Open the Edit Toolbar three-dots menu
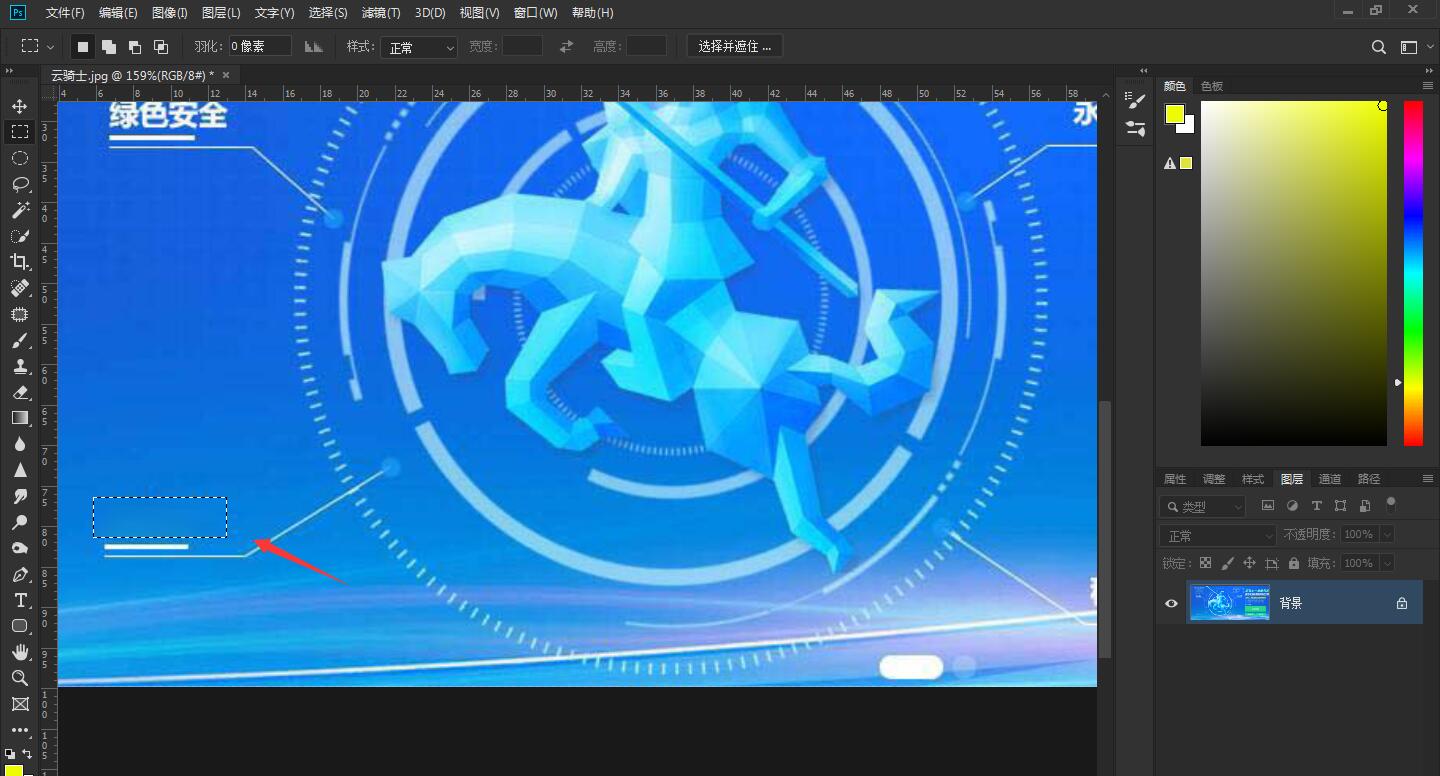 20,731
